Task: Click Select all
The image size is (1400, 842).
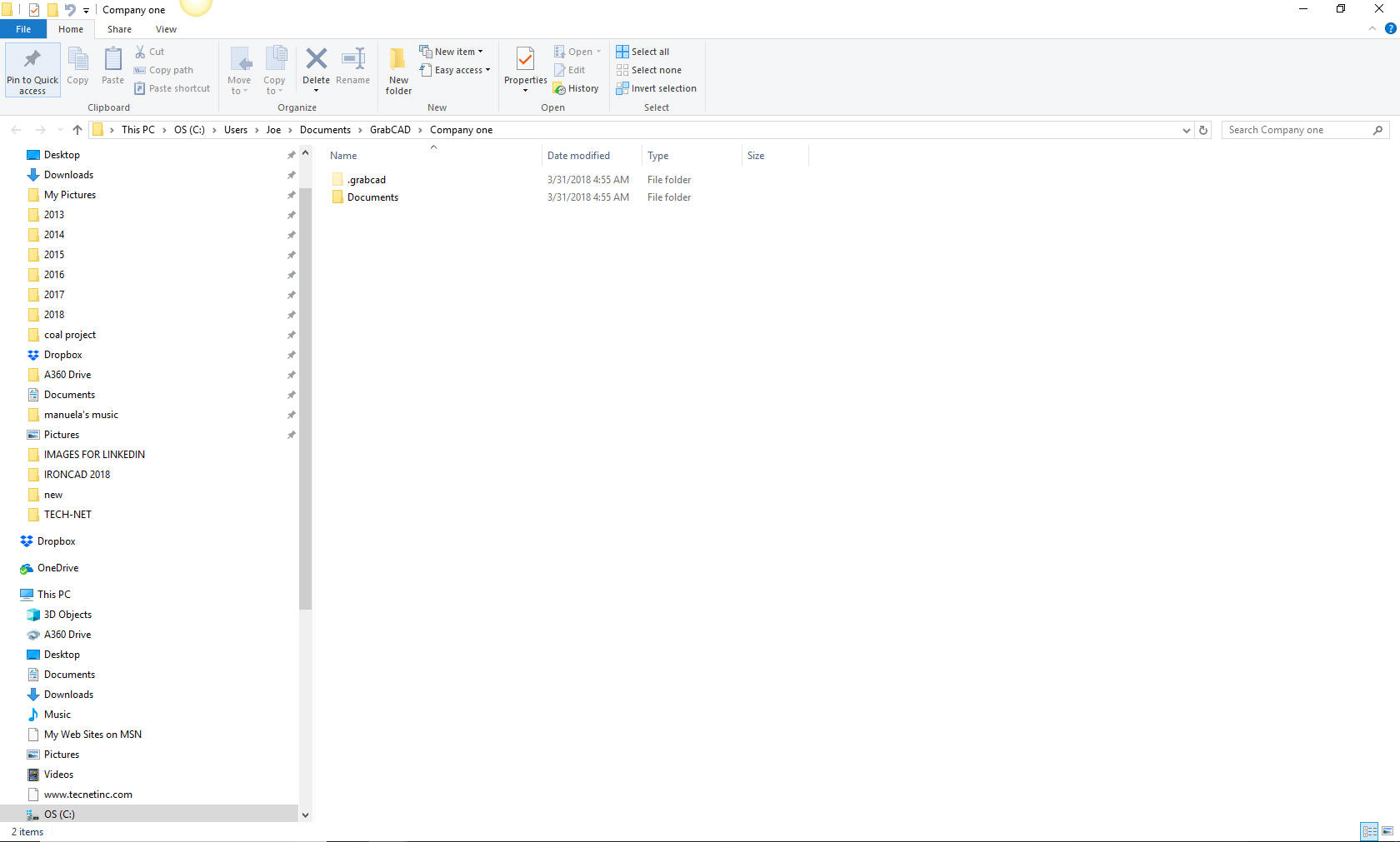Action: click(642, 52)
